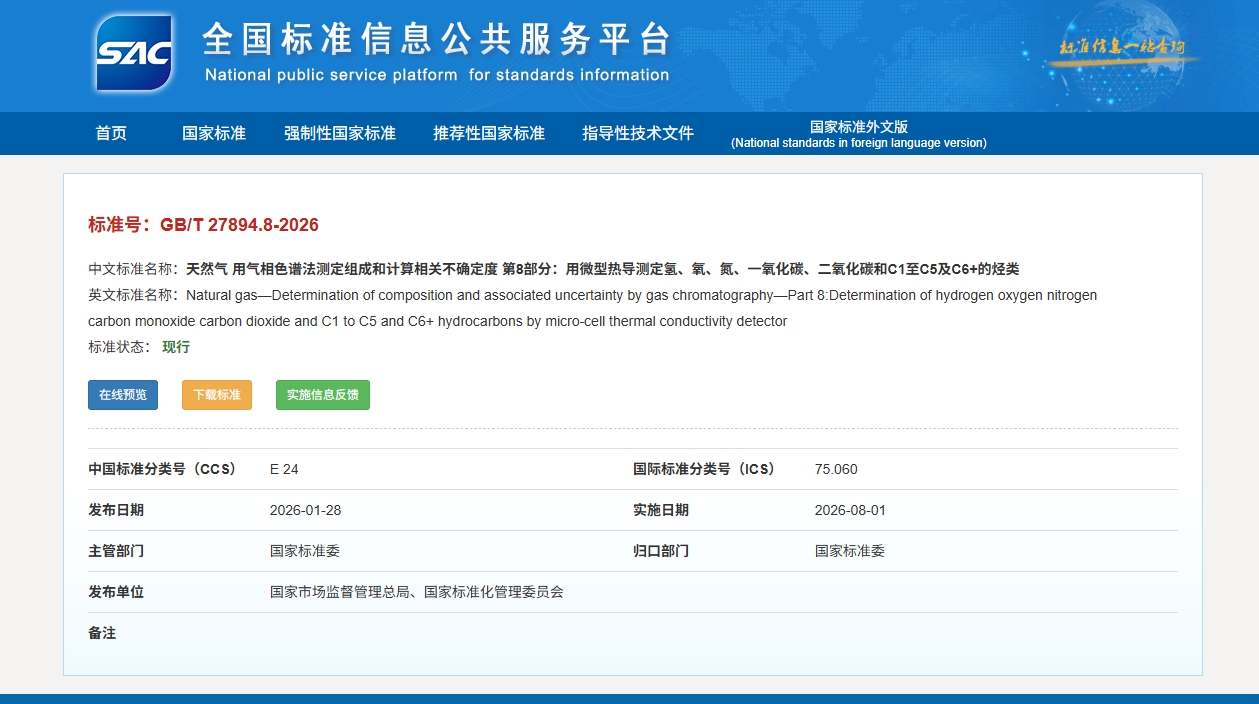Click the 实施信息反馈 button
The height and width of the screenshot is (704, 1259).
[323, 395]
